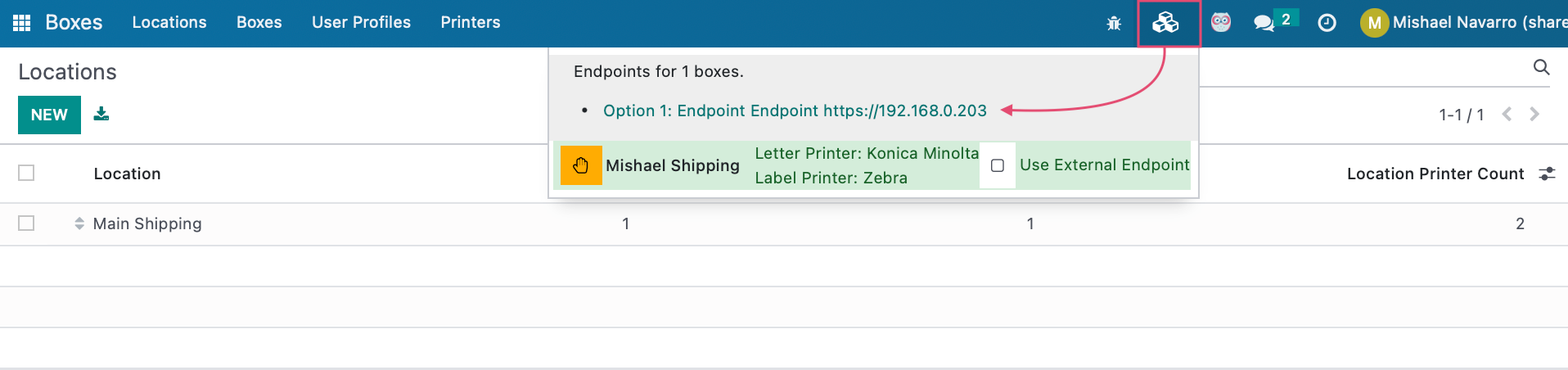Viewport: 1568px width, 370px height.
Task: Open the conversations chat icon
Action: [x=1264, y=23]
